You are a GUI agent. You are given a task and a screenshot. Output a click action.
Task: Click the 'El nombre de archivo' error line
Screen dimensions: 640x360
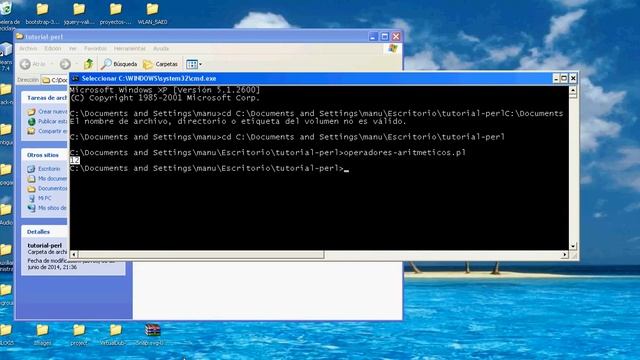(x=238, y=121)
